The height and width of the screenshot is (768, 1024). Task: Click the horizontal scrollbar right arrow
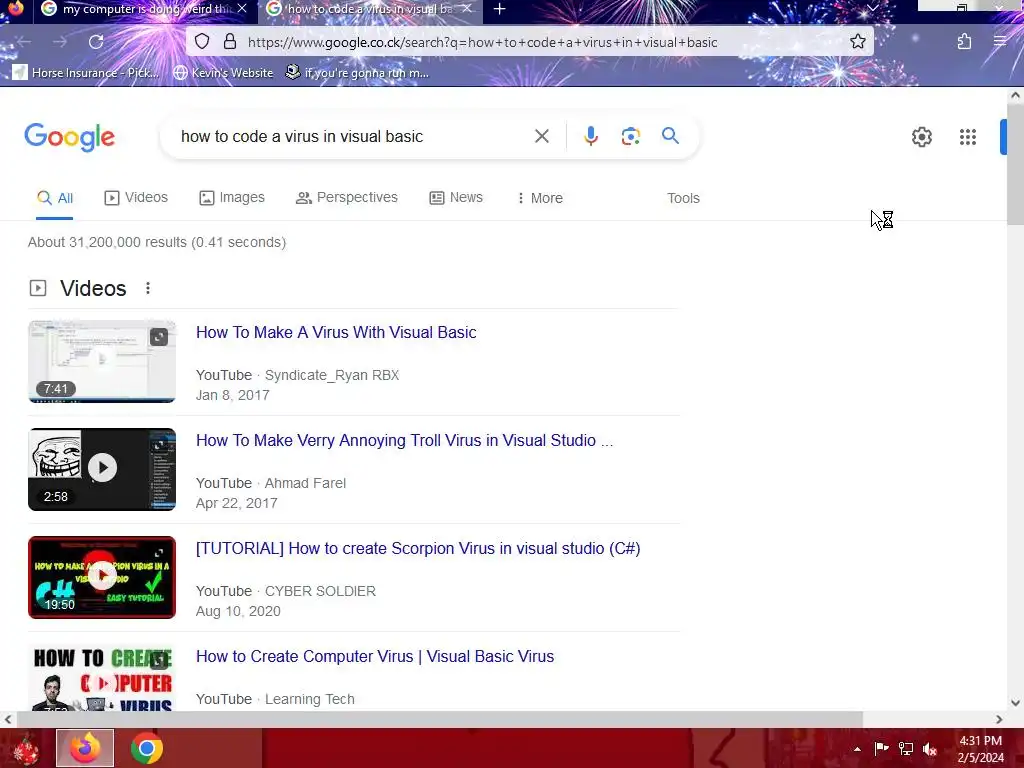click(x=999, y=719)
